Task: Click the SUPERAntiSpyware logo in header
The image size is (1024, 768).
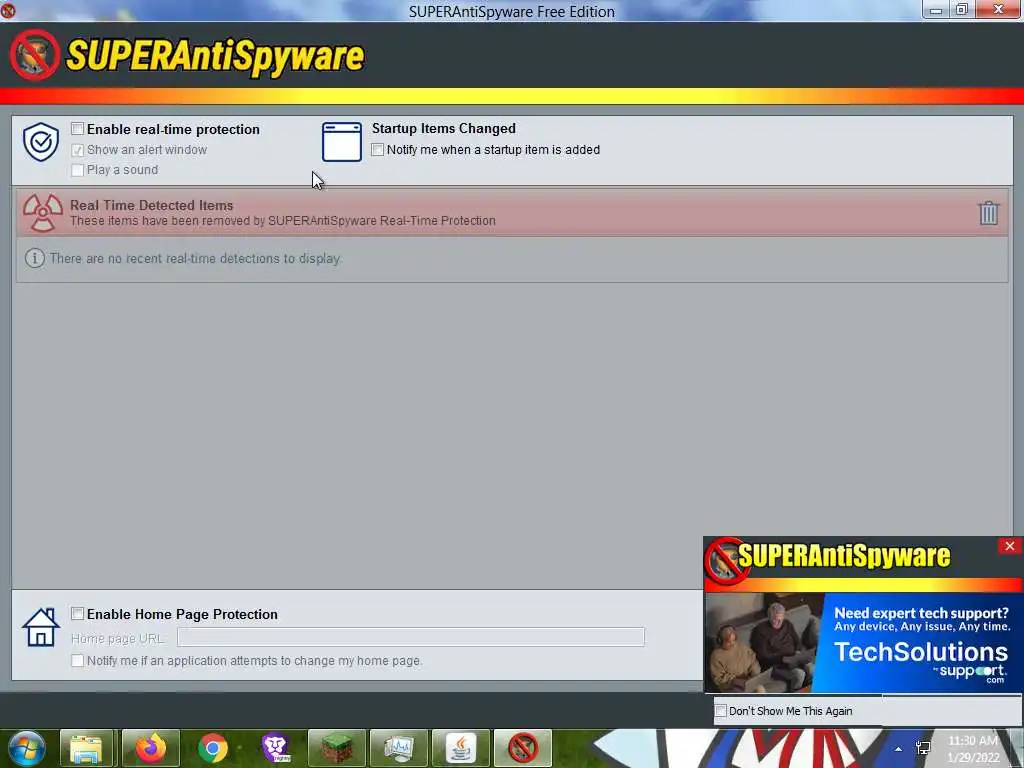Action: (187, 56)
